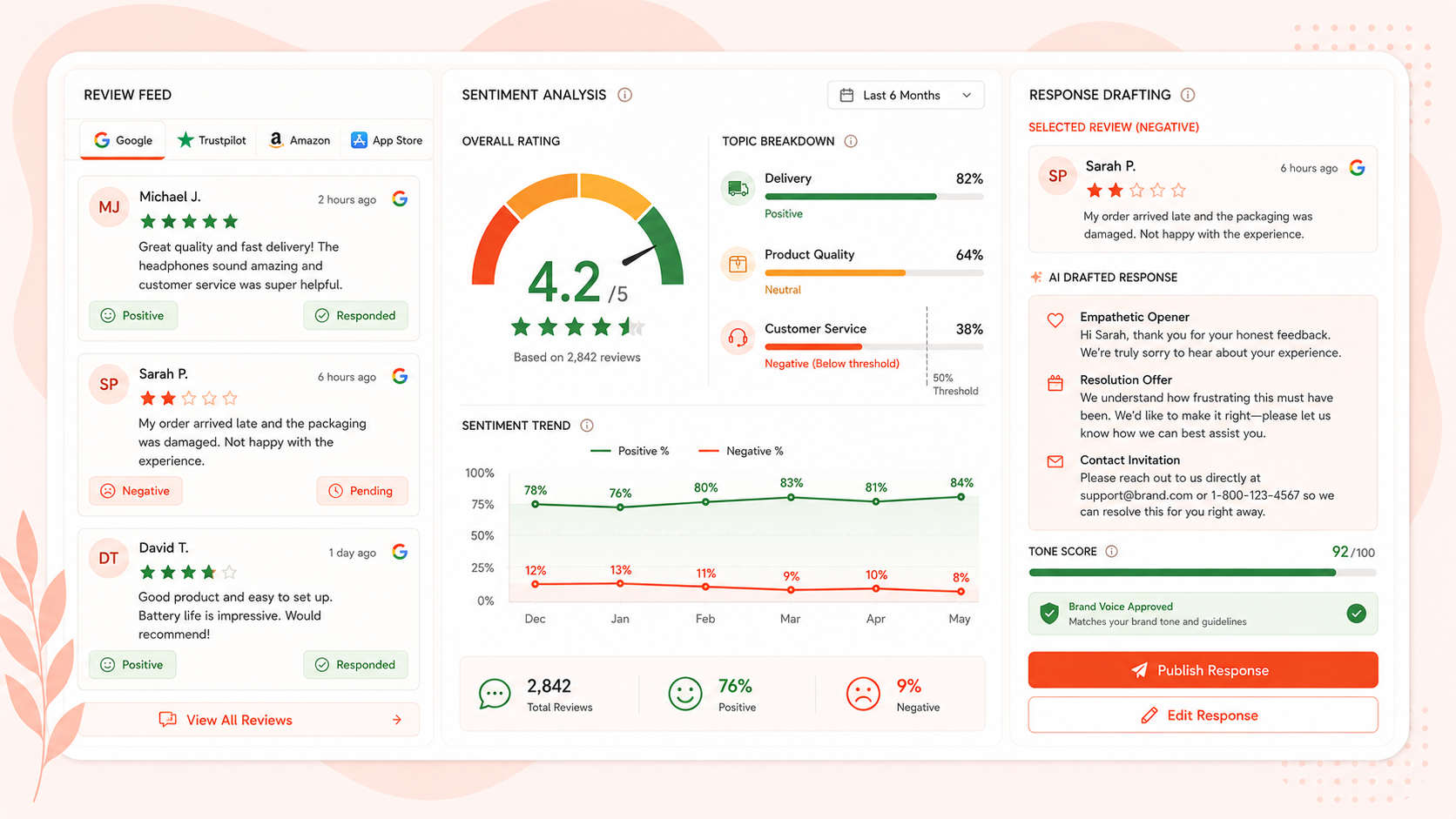
Task: Click the May 84% positive data point
Action: (961, 497)
